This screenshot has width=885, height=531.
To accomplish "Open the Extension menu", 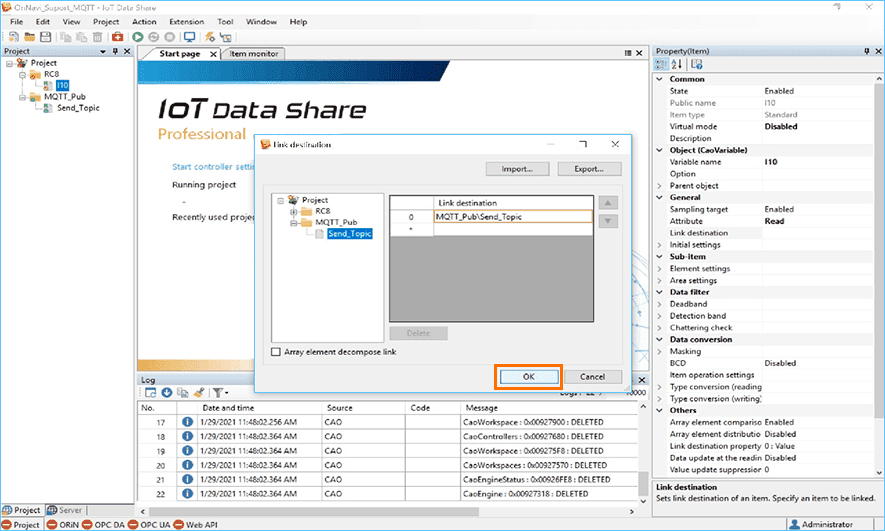I will click(x=186, y=22).
